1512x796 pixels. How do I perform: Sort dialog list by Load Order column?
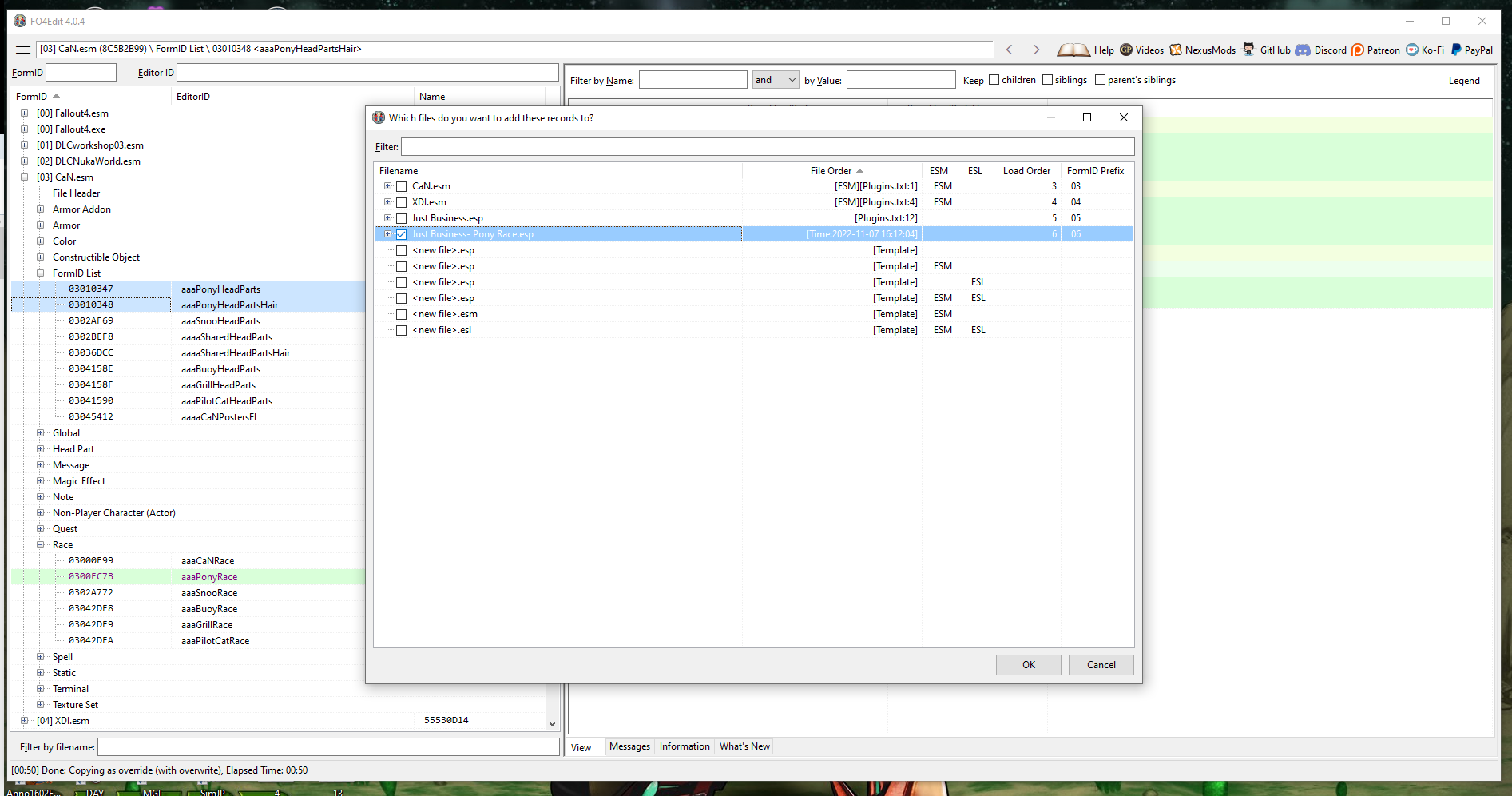1026,171
